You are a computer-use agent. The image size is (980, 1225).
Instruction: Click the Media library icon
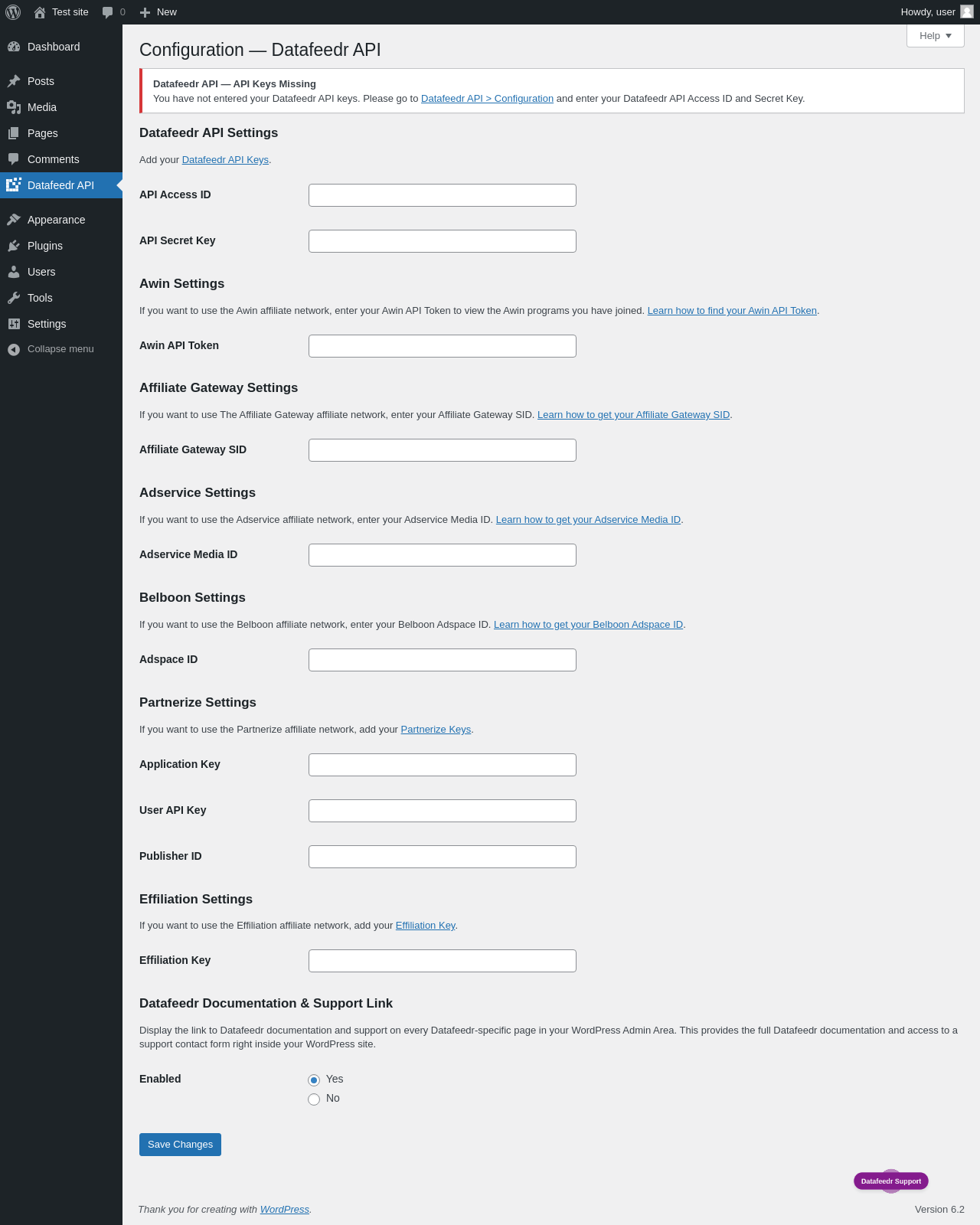tap(14, 107)
